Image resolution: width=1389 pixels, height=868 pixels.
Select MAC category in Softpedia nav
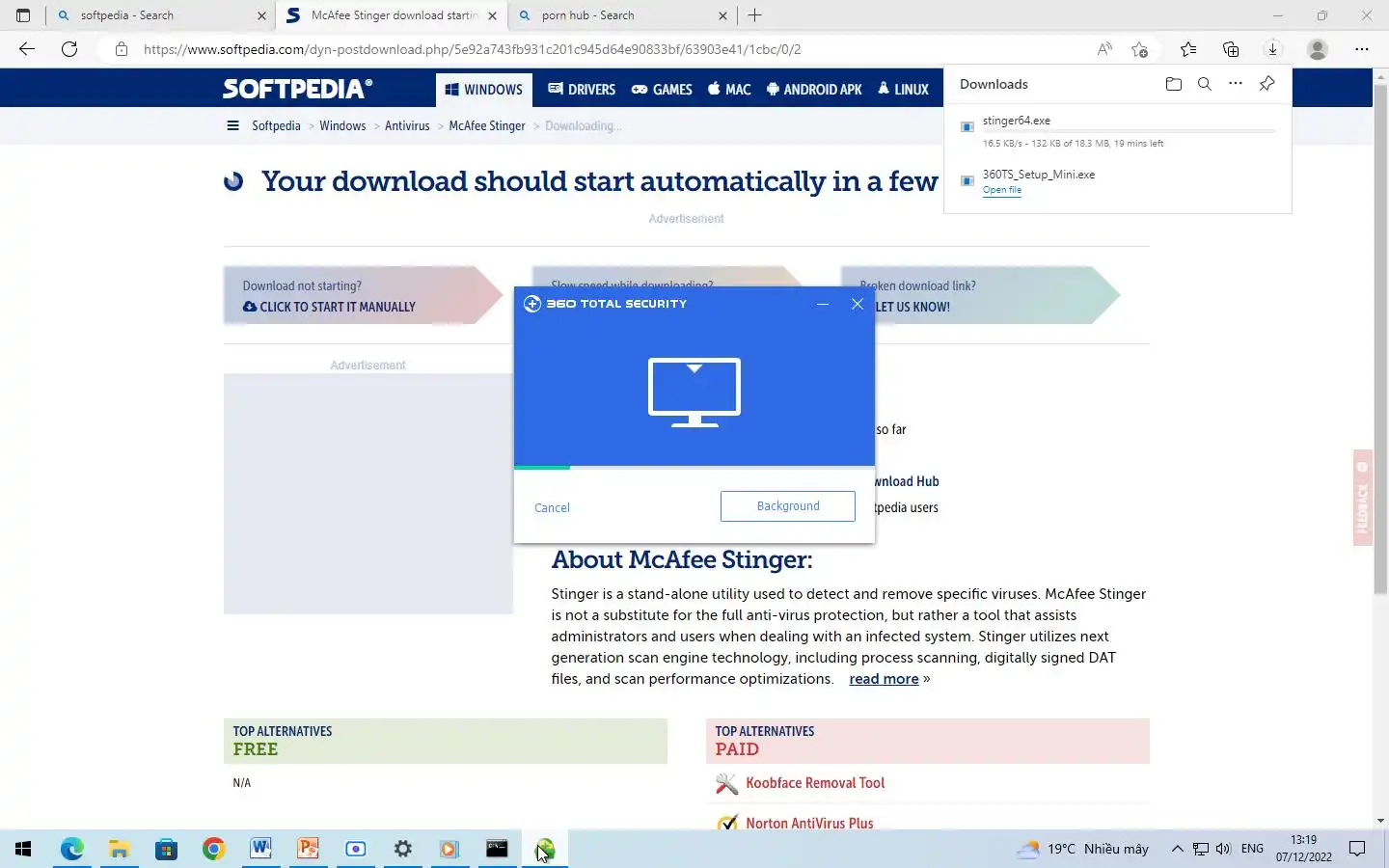(x=729, y=90)
